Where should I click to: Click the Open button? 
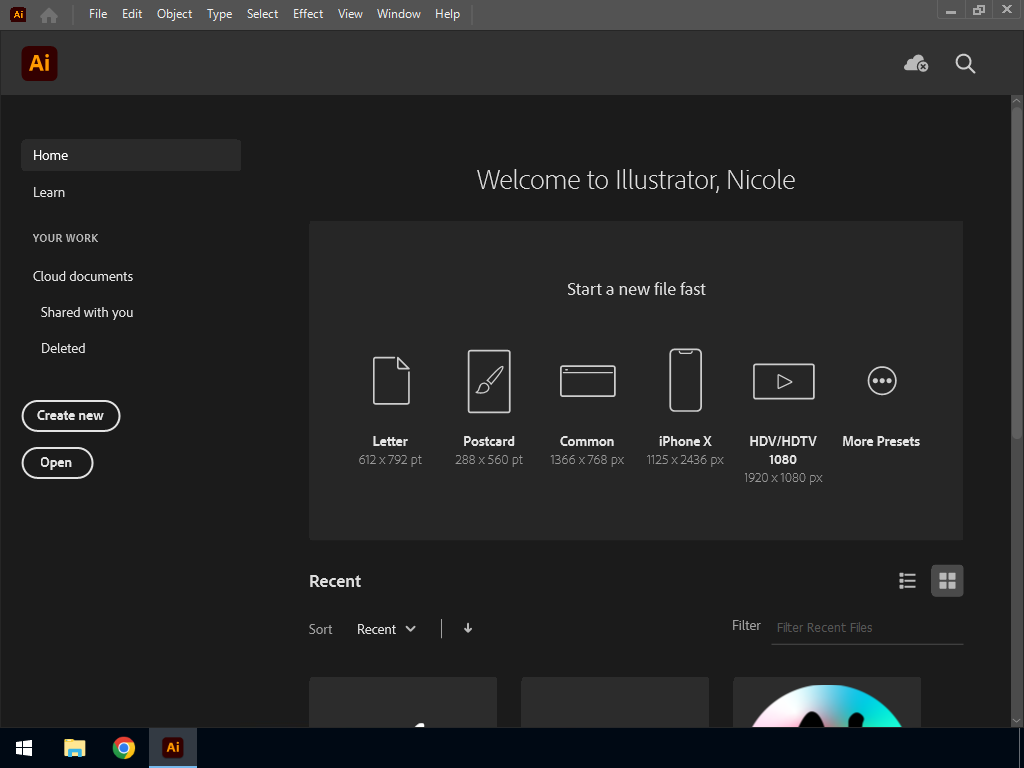point(57,463)
